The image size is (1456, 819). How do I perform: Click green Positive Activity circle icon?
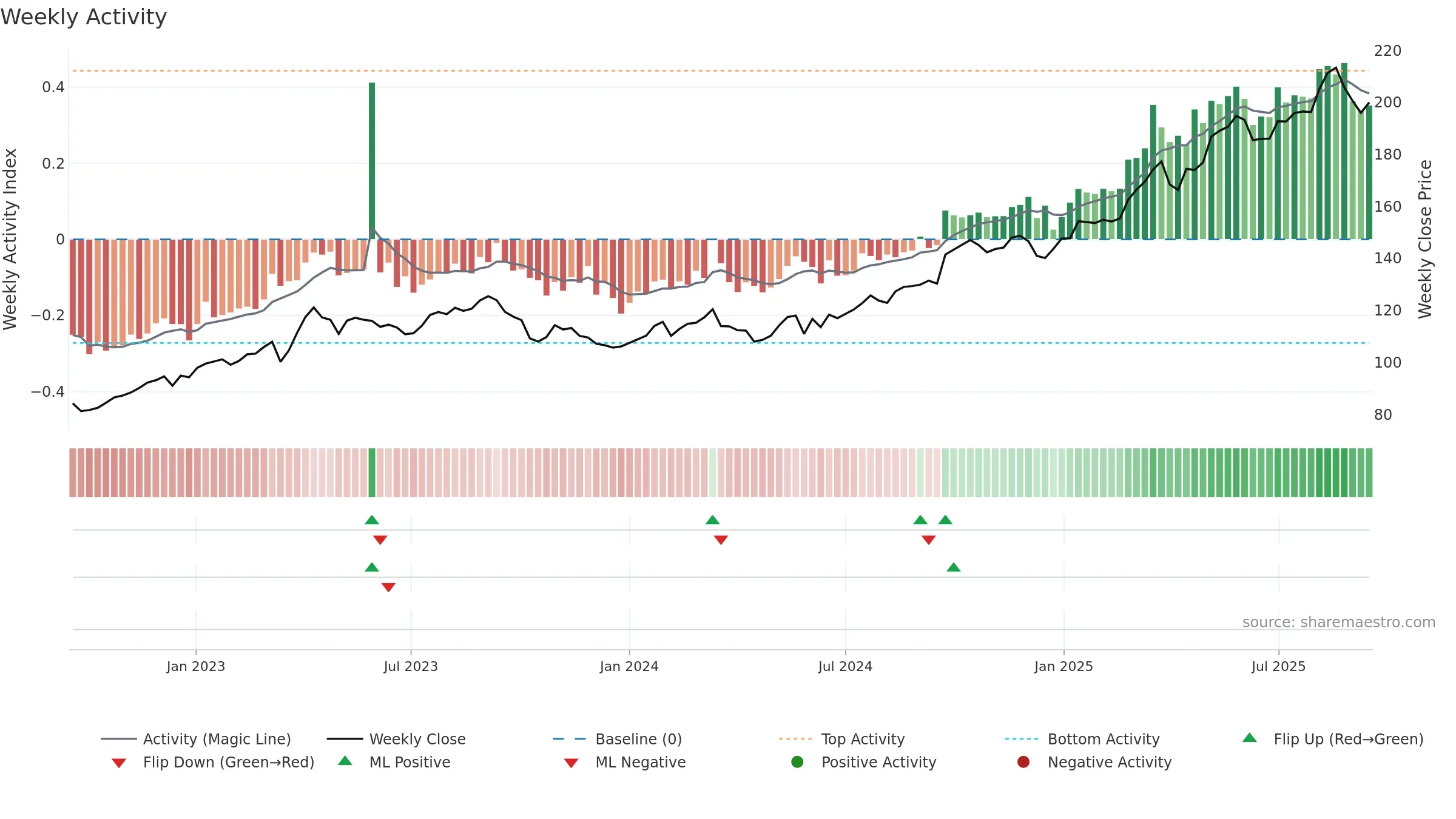coord(797,761)
